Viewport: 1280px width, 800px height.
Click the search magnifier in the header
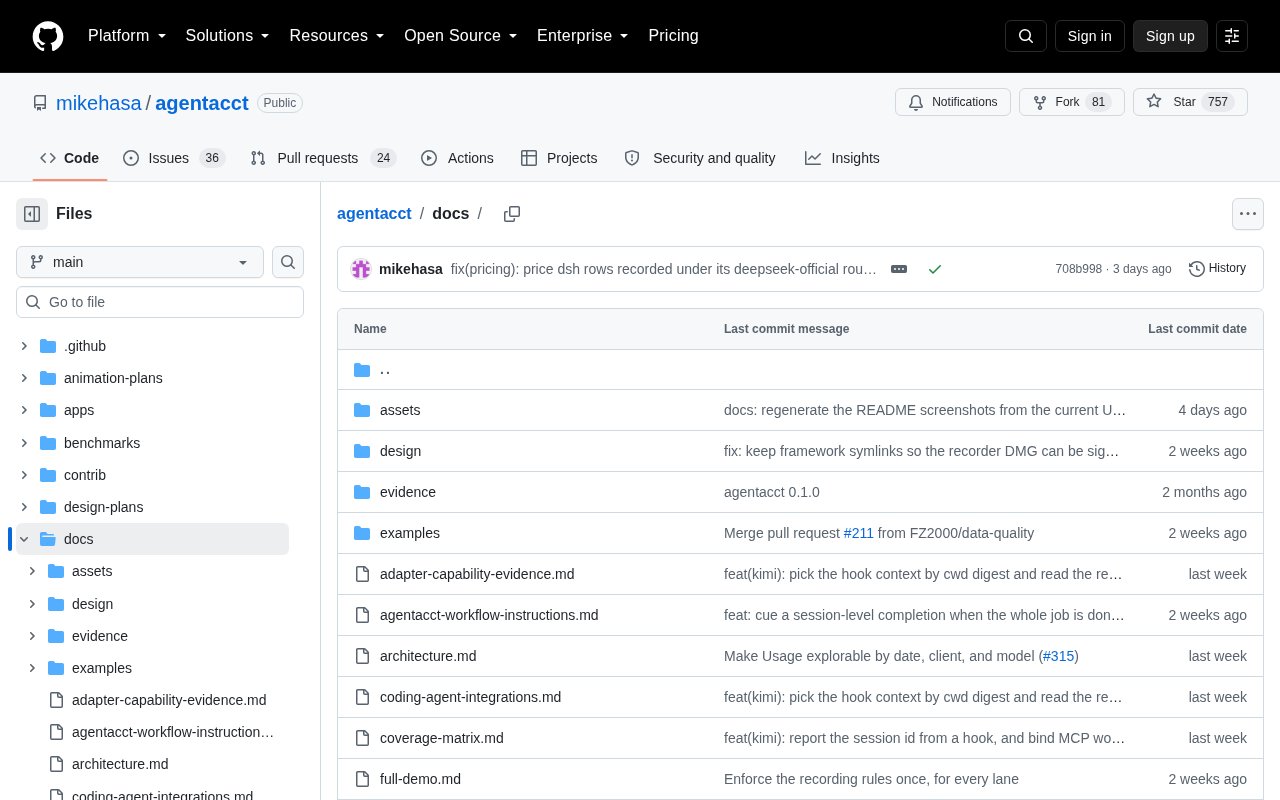[x=1026, y=36]
